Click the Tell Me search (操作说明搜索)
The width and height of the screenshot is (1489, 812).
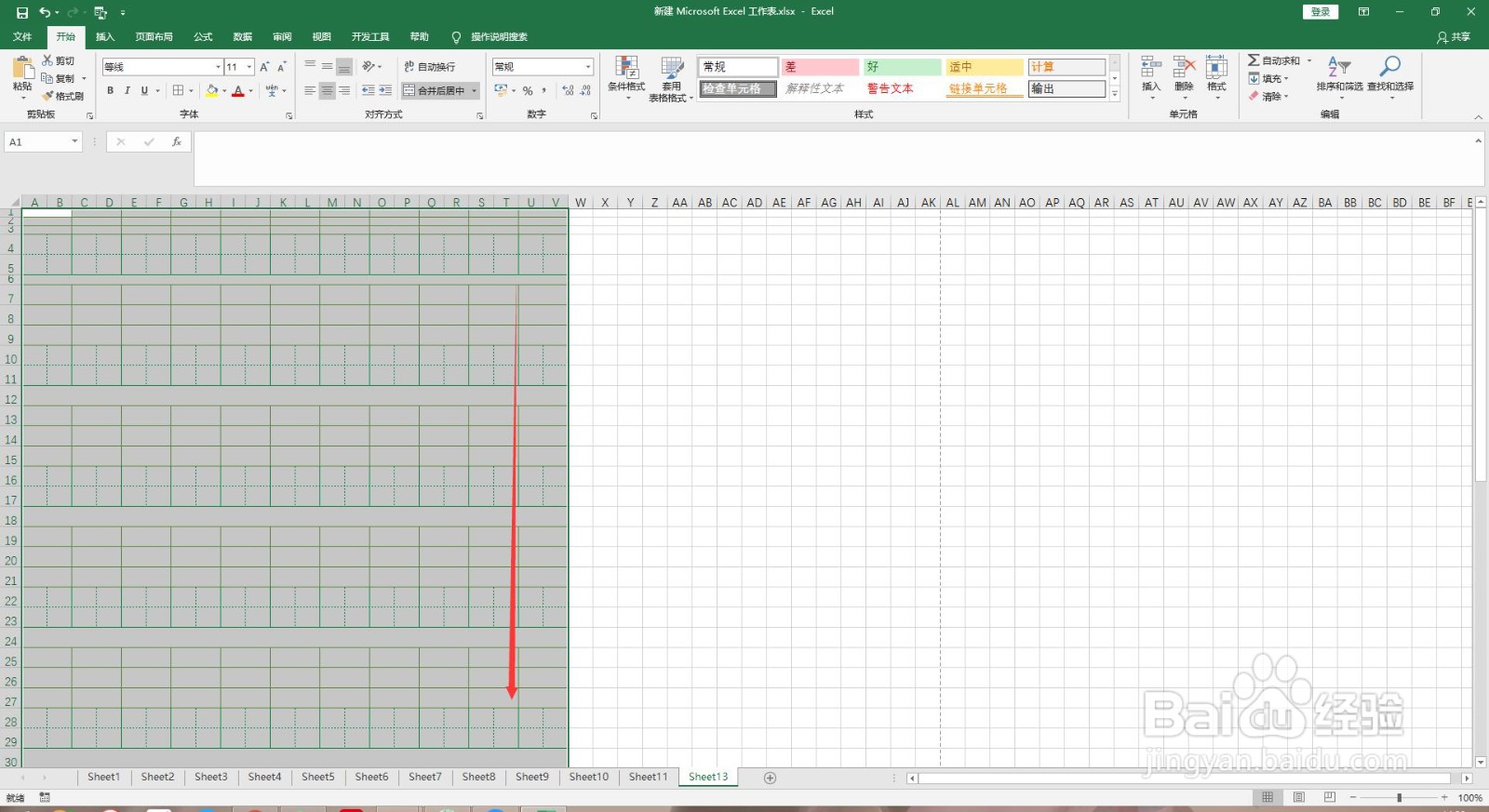[x=490, y=37]
